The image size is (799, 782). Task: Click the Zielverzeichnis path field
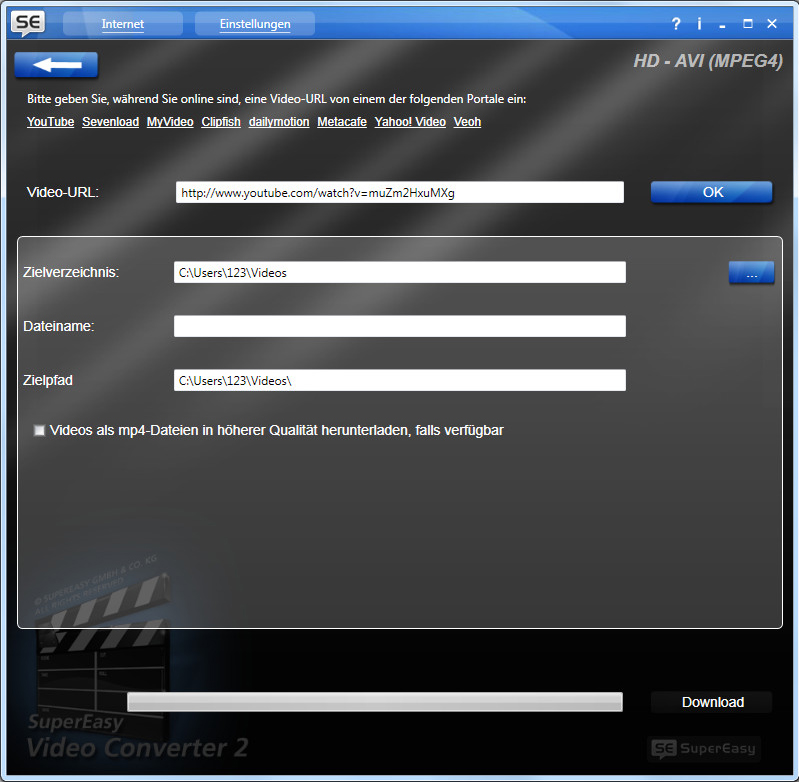point(400,273)
